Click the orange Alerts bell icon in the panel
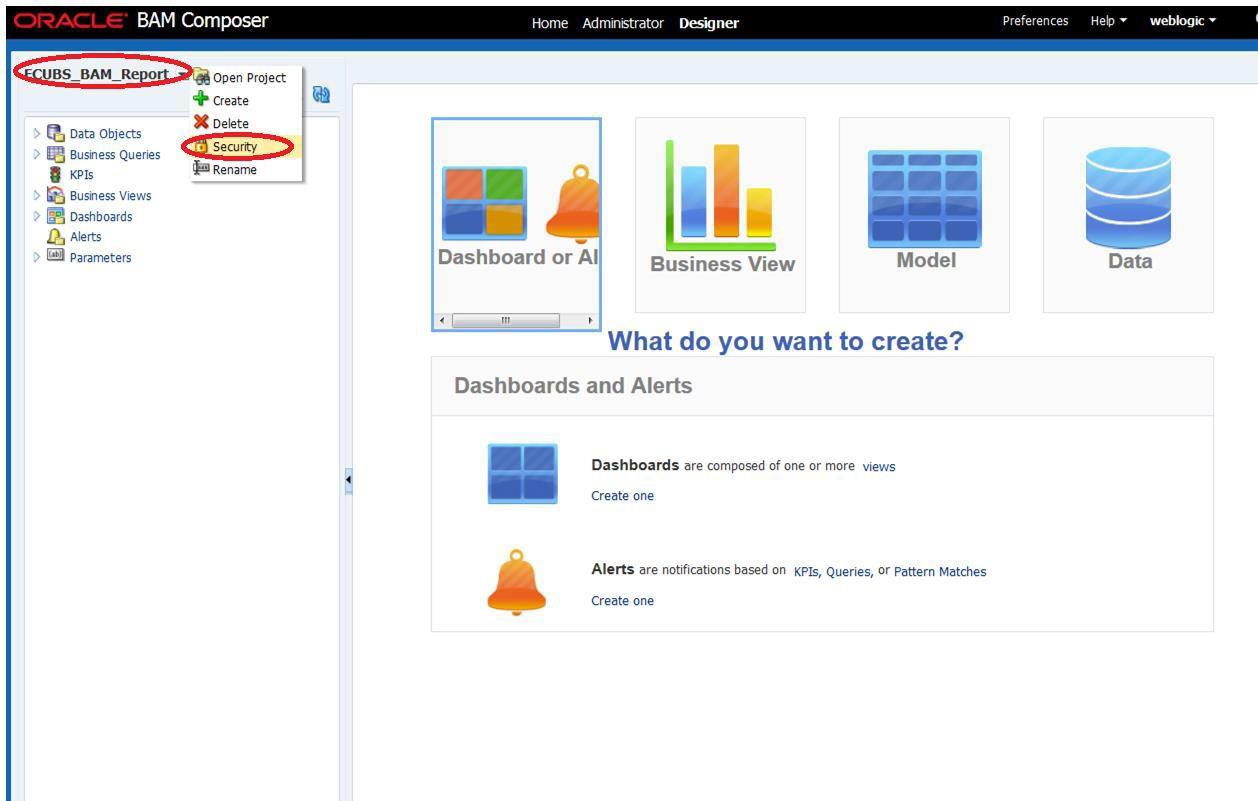The width and height of the screenshot is (1258, 801). [x=517, y=582]
